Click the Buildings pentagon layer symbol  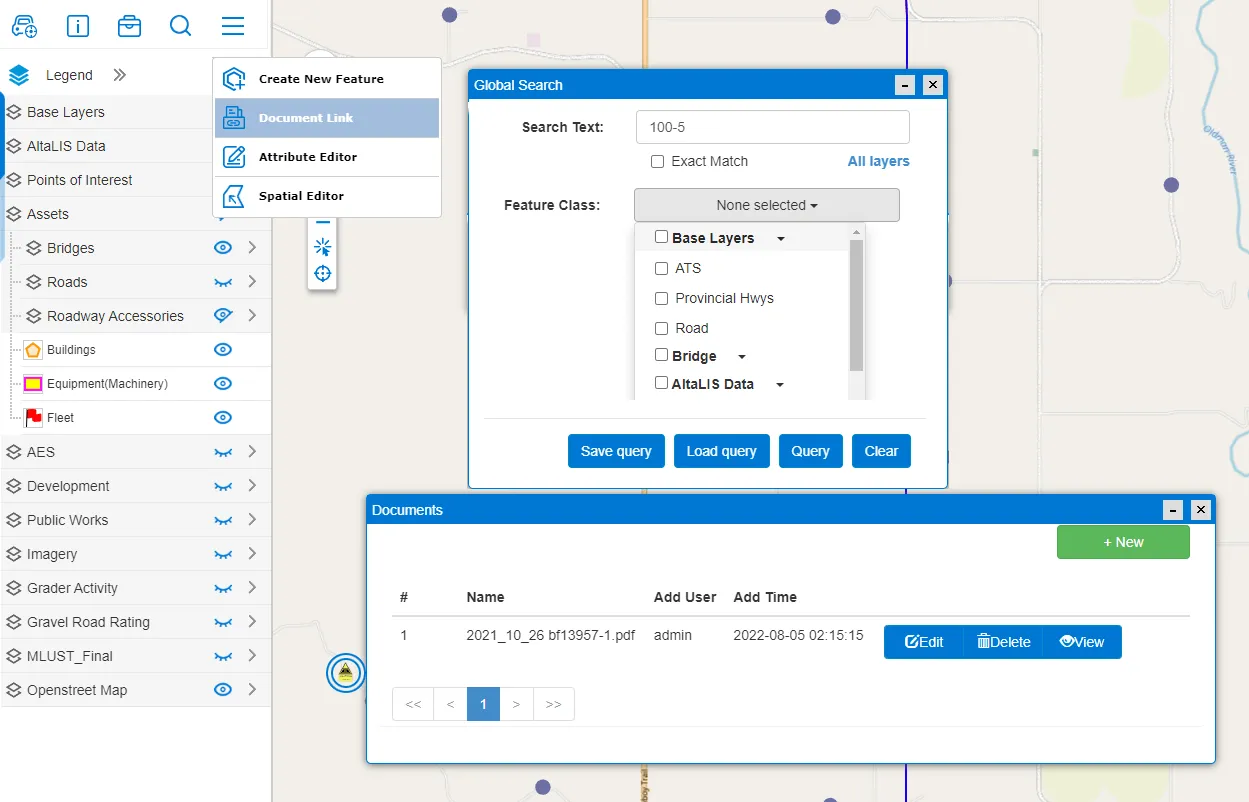pos(33,350)
